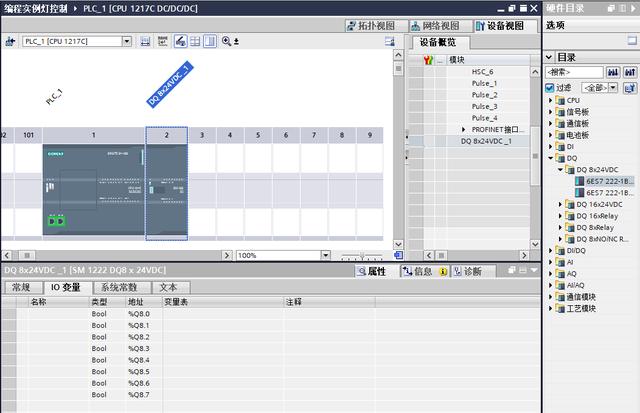Select the IO 变量 tab
Screen dimensions: 640x413
tap(65, 287)
